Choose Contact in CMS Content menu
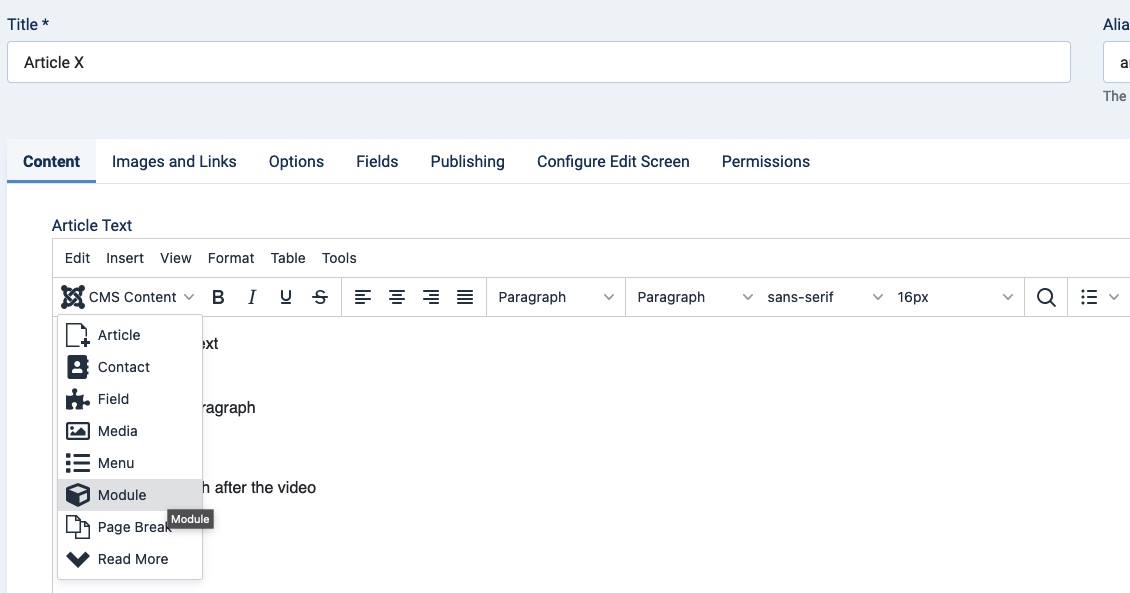This screenshot has height=593, width=1130. pos(130,367)
